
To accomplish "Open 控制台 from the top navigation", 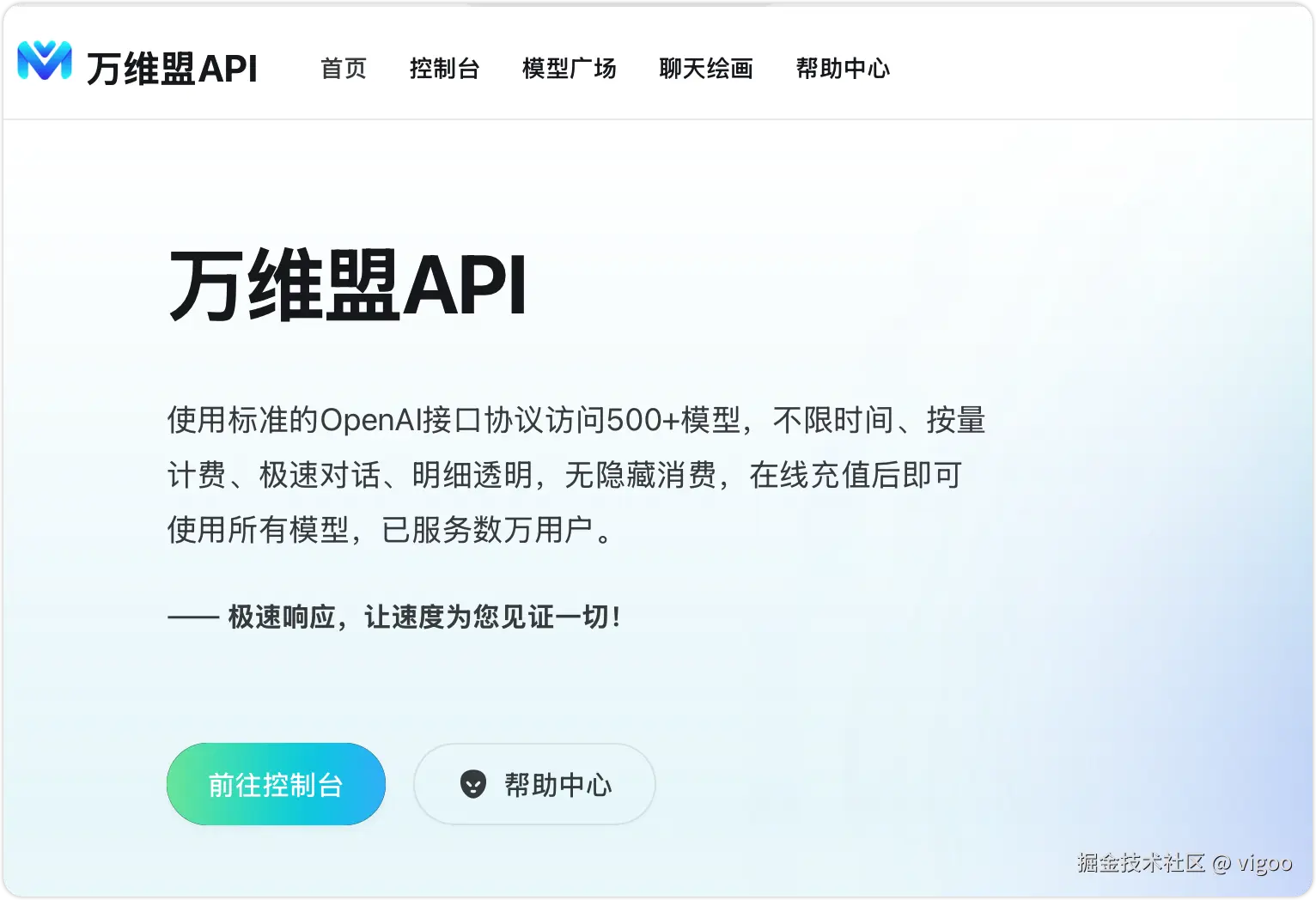I will tap(445, 69).
